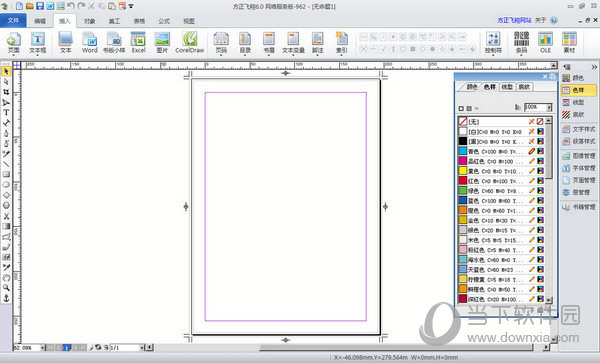This screenshot has height=363, width=600.
Task: Select the 青色 cyan swatch
Action: click(x=501, y=151)
